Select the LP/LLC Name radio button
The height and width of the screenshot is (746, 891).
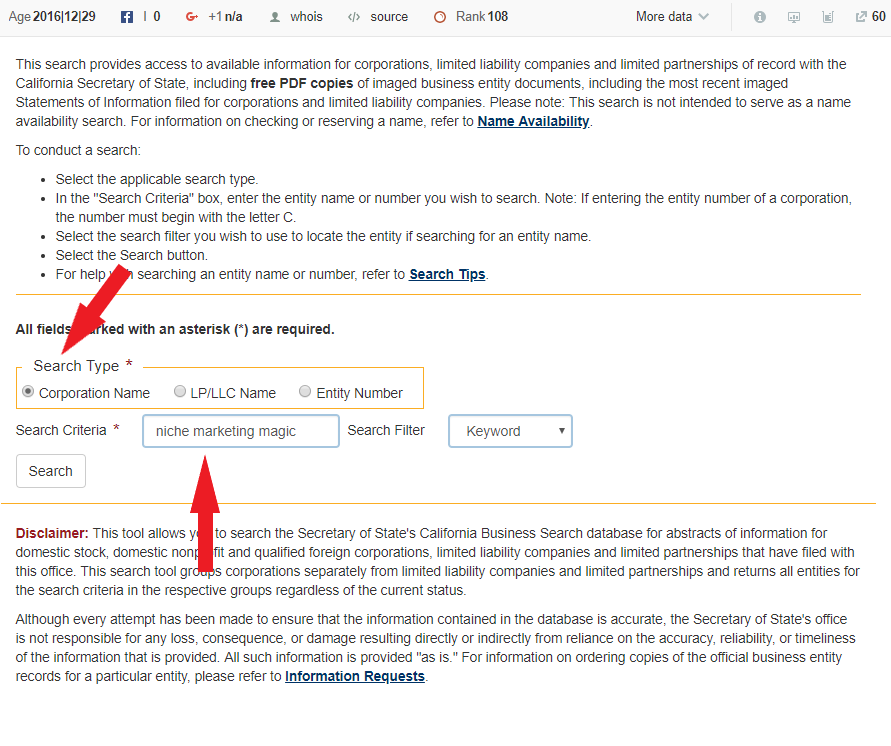coord(180,391)
